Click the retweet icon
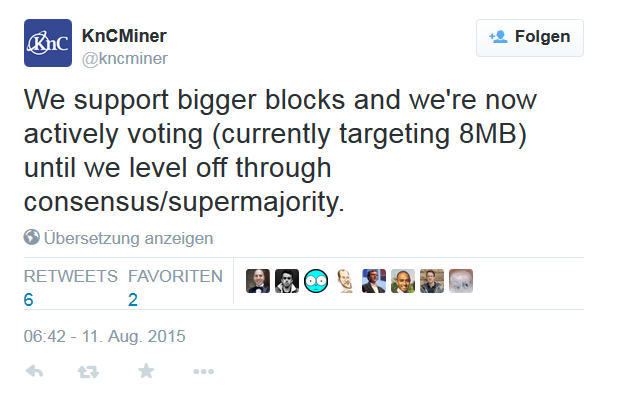The height and width of the screenshot is (407, 618). [x=88, y=372]
